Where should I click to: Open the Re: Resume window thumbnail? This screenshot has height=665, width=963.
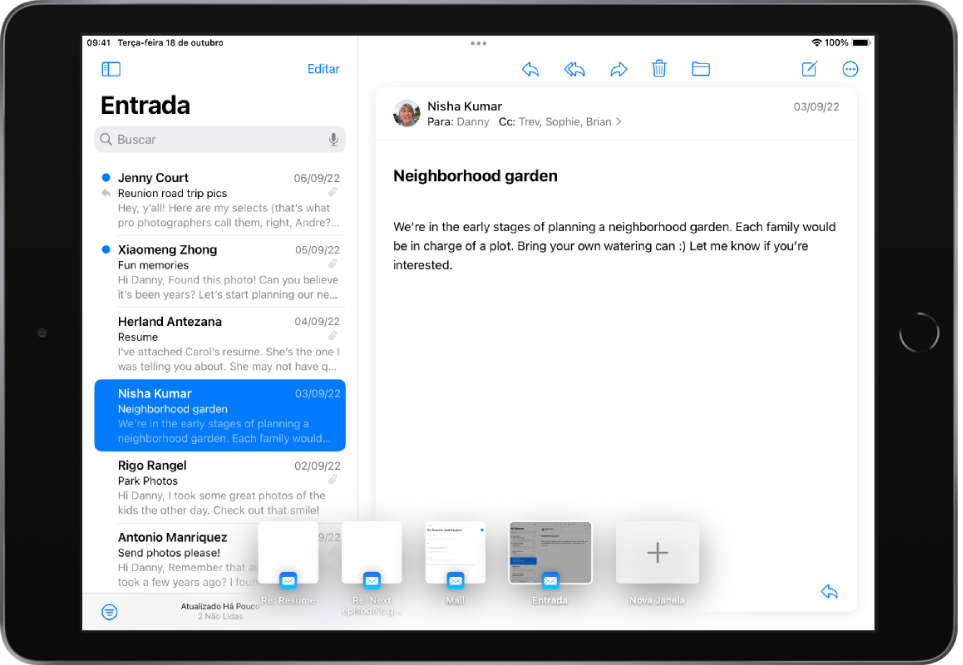click(288, 553)
